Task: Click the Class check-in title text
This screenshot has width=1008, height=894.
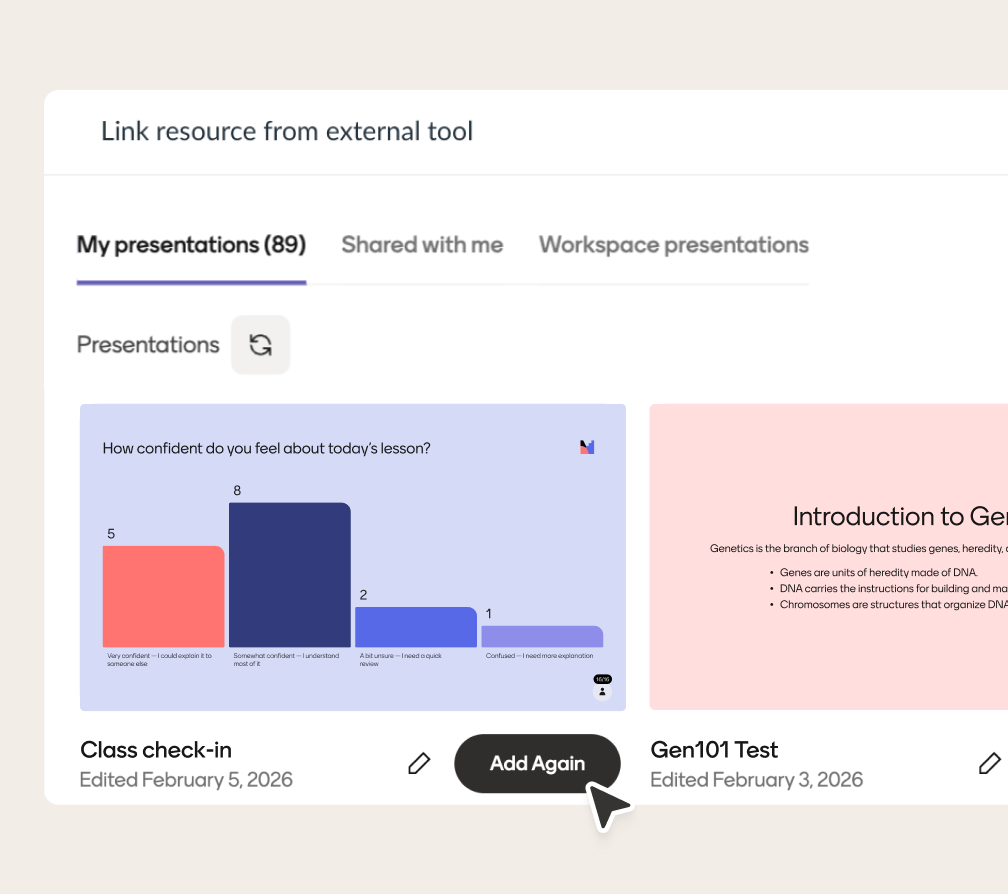Action: coord(156,750)
